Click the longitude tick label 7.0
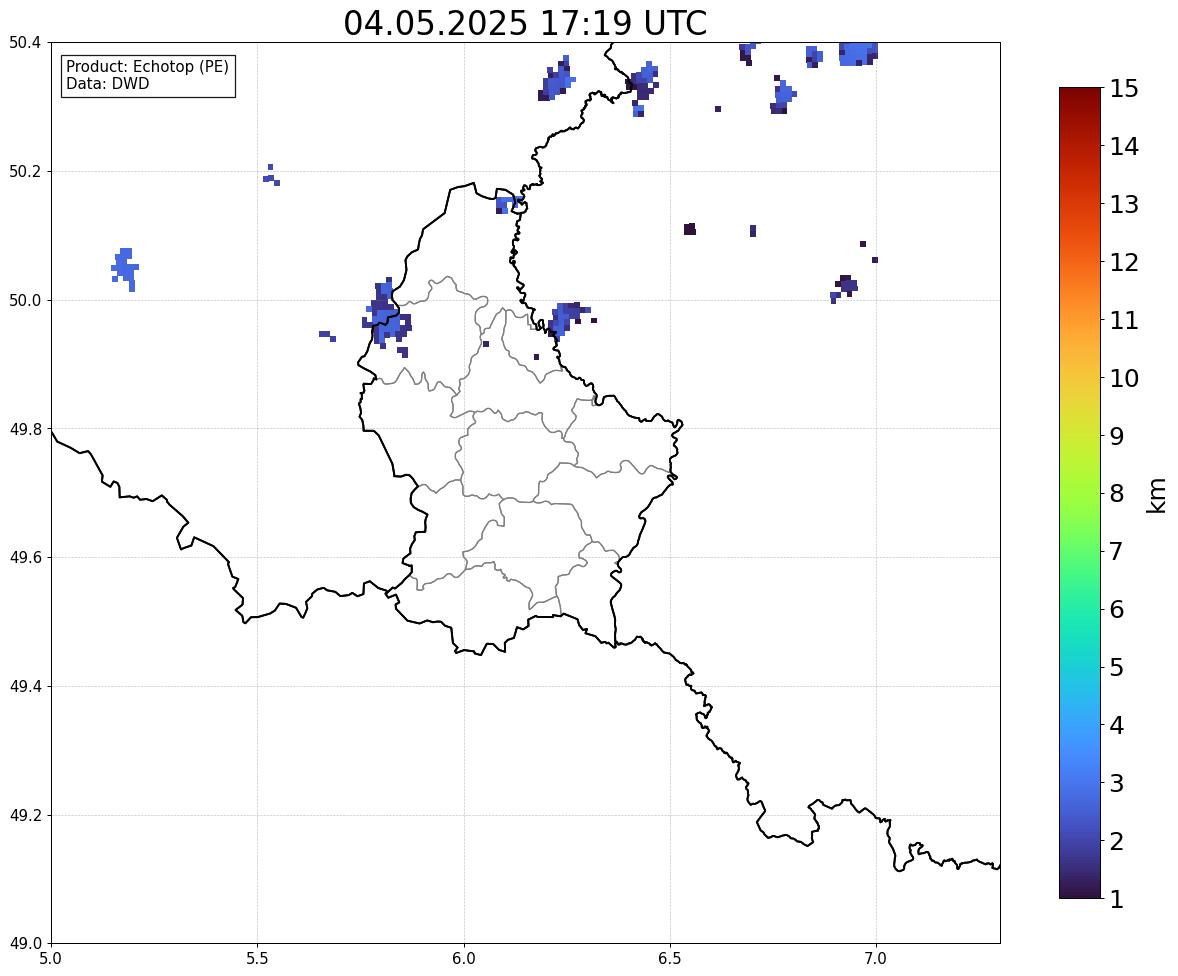Viewport: 1178px width, 976px height. (876, 959)
